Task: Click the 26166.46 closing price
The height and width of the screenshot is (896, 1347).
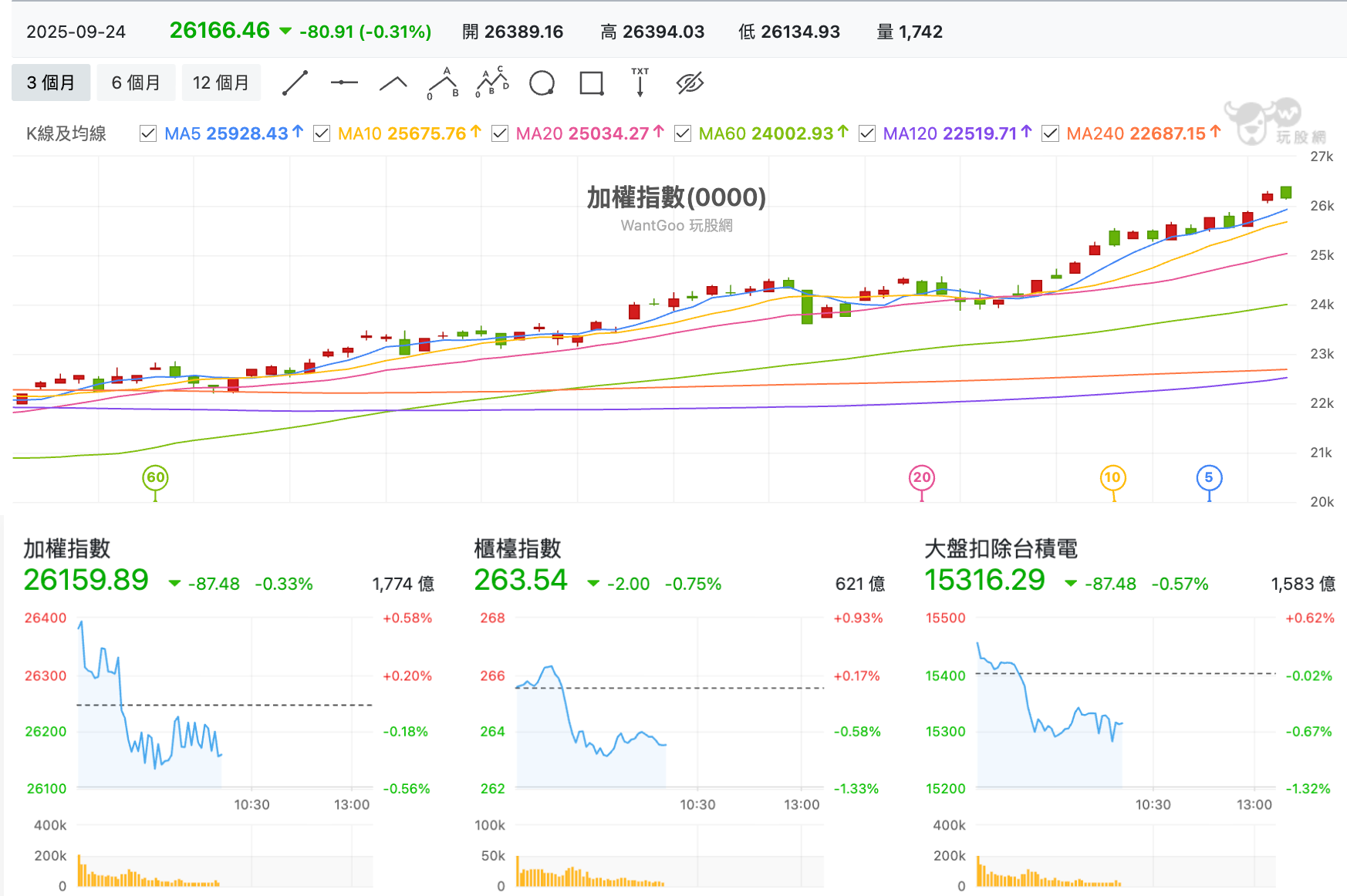Action: point(219,31)
